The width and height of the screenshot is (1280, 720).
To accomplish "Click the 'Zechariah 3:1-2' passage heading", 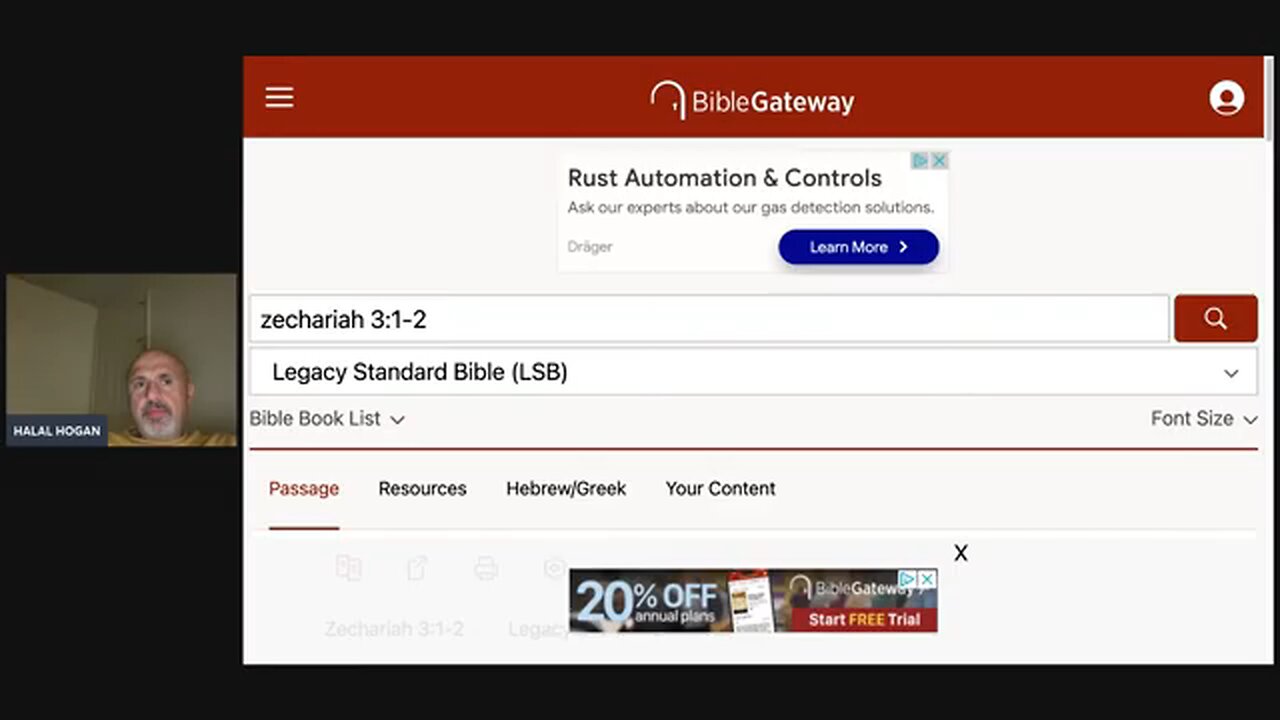I will [394, 629].
